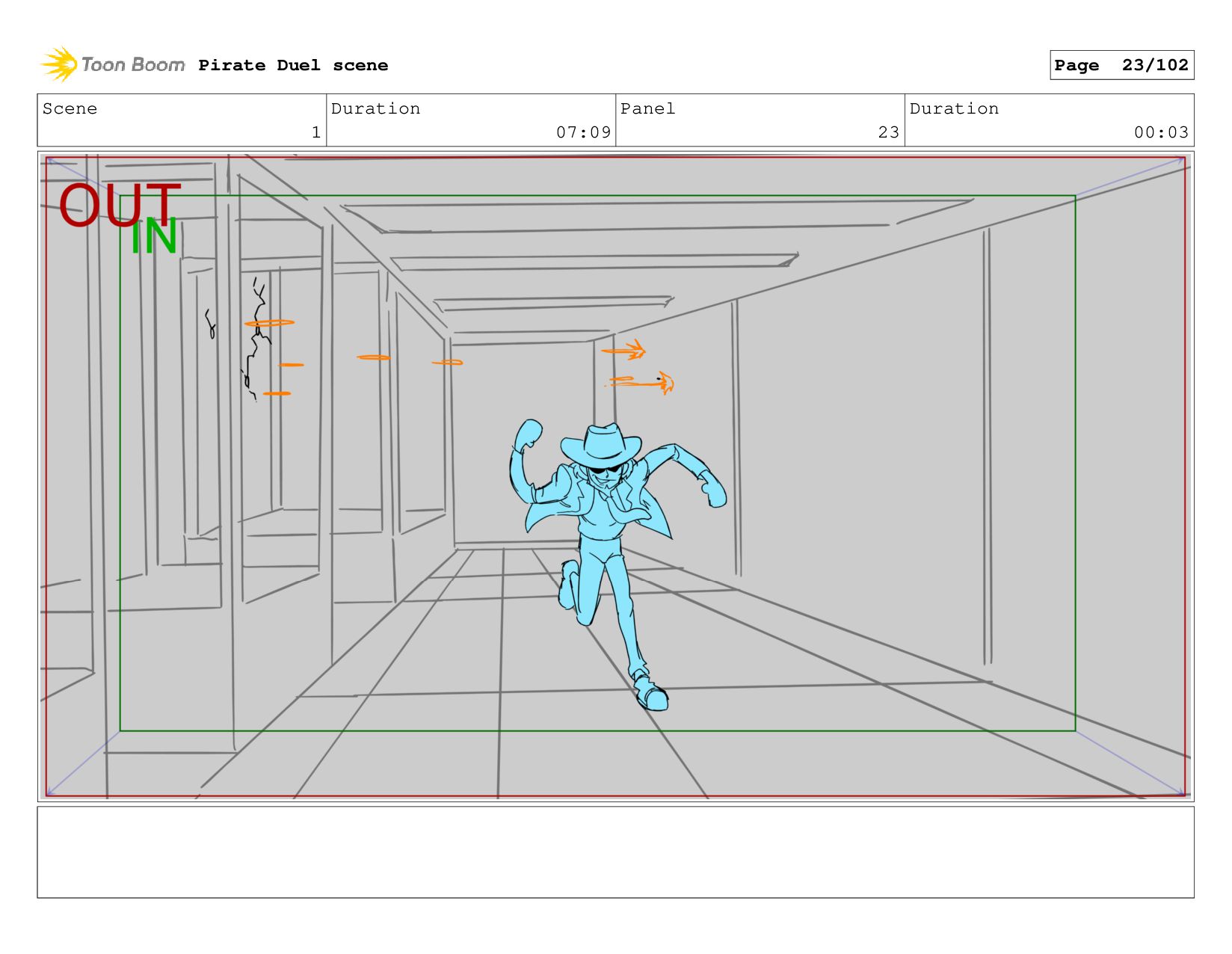Click the red 'OUT' camera label
1232x954 pixels.
120,205
